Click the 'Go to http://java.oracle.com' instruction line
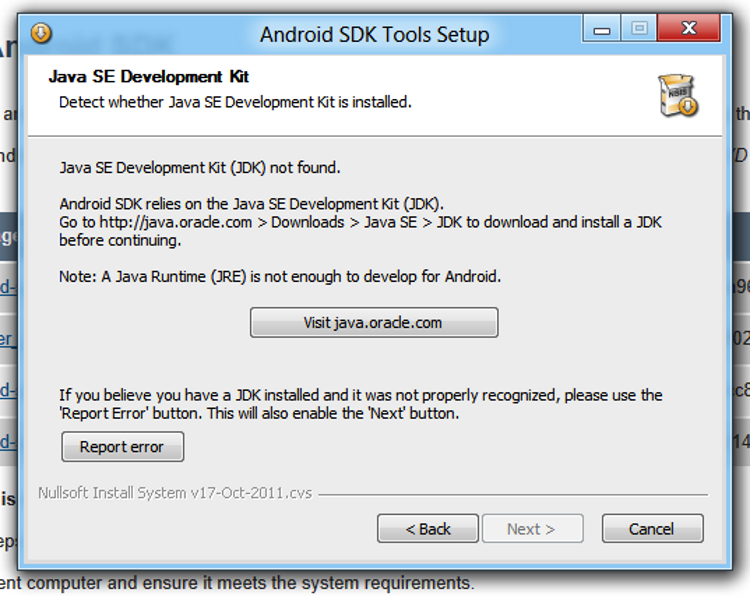Viewport: 750px width, 596px height. pos(361,222)
